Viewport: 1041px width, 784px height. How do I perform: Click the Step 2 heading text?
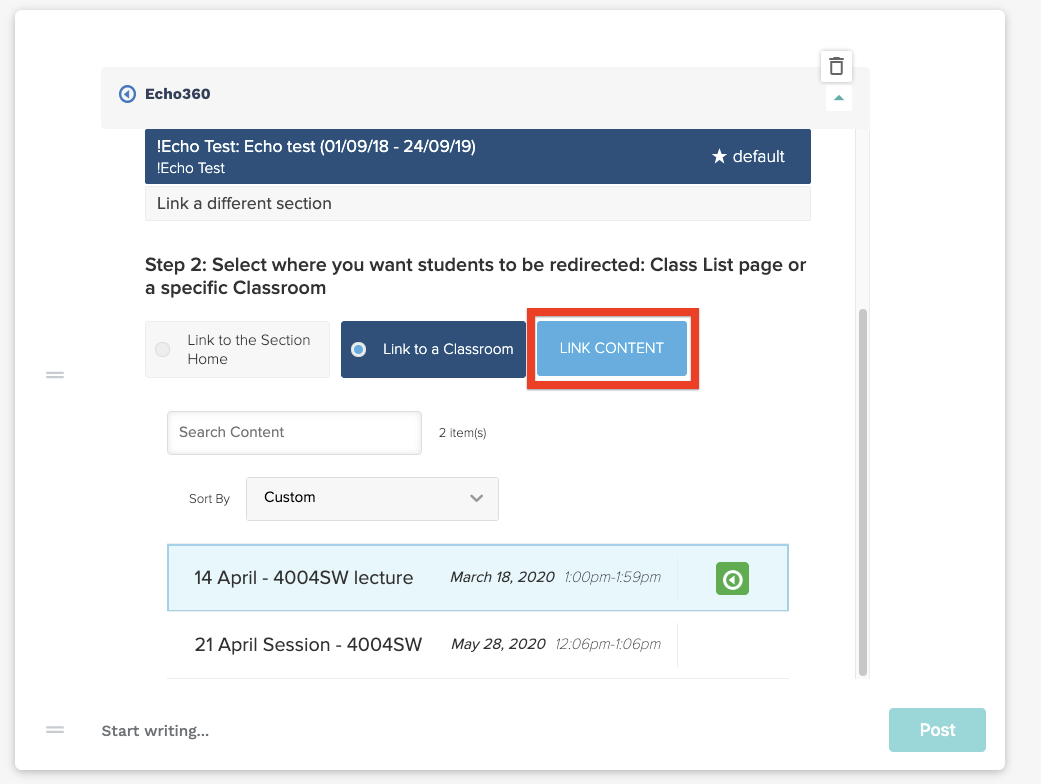click(475, 276)
